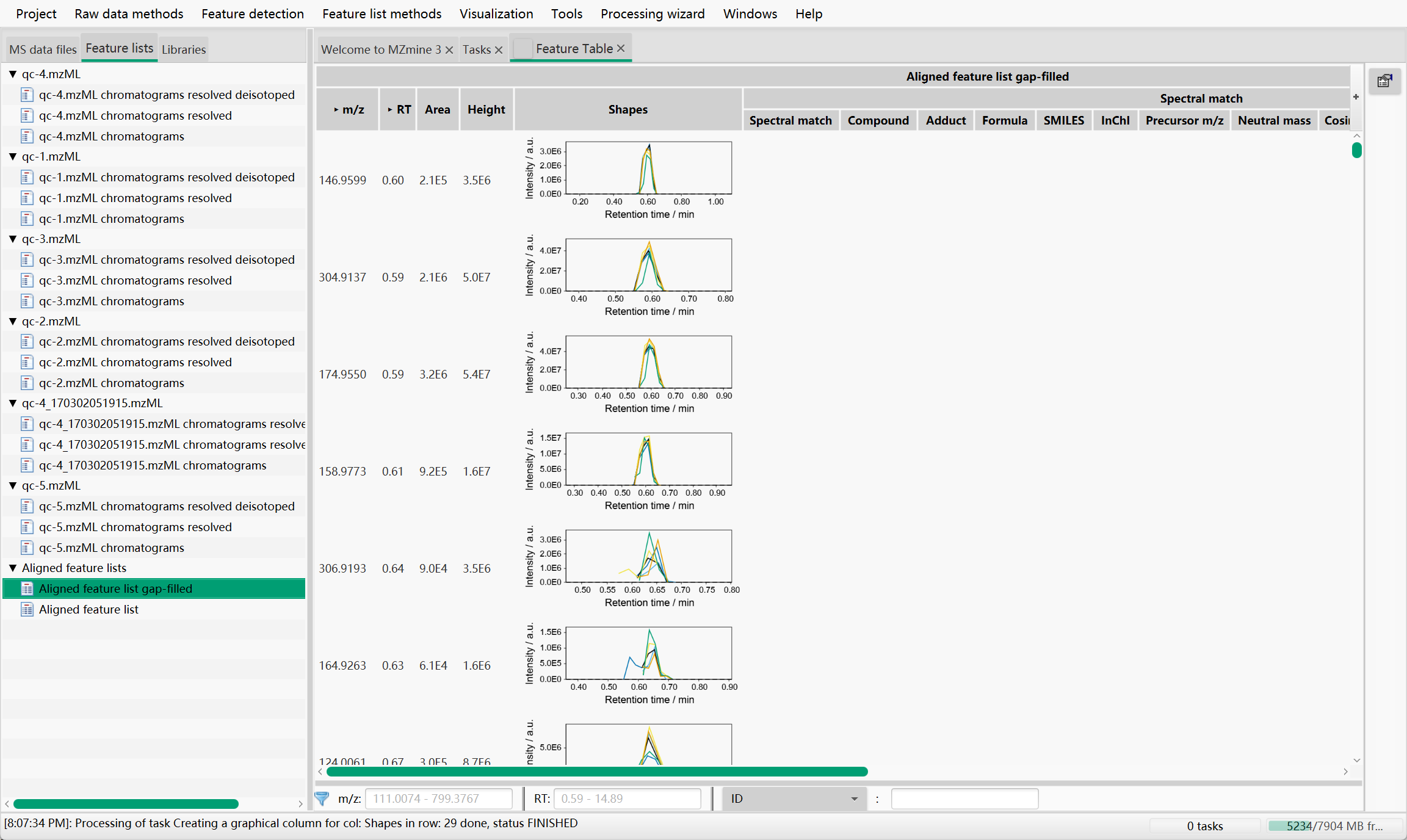Screen dimensions: 1407x840
Task: Click the icon on the Feature Table tab
Action: click(523, 48)
